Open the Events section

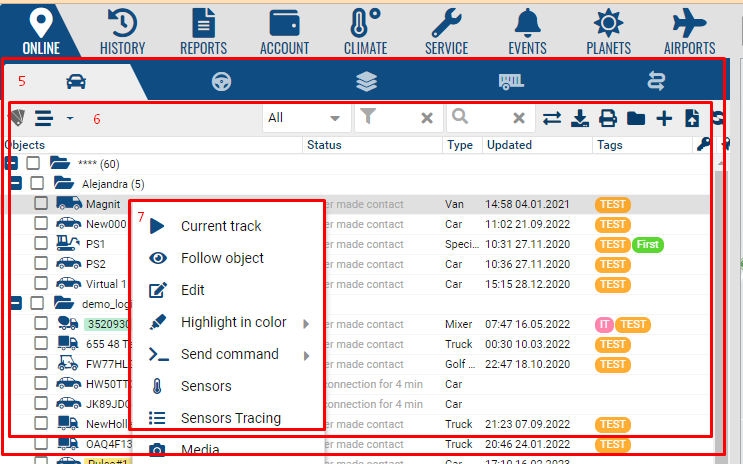527,32
